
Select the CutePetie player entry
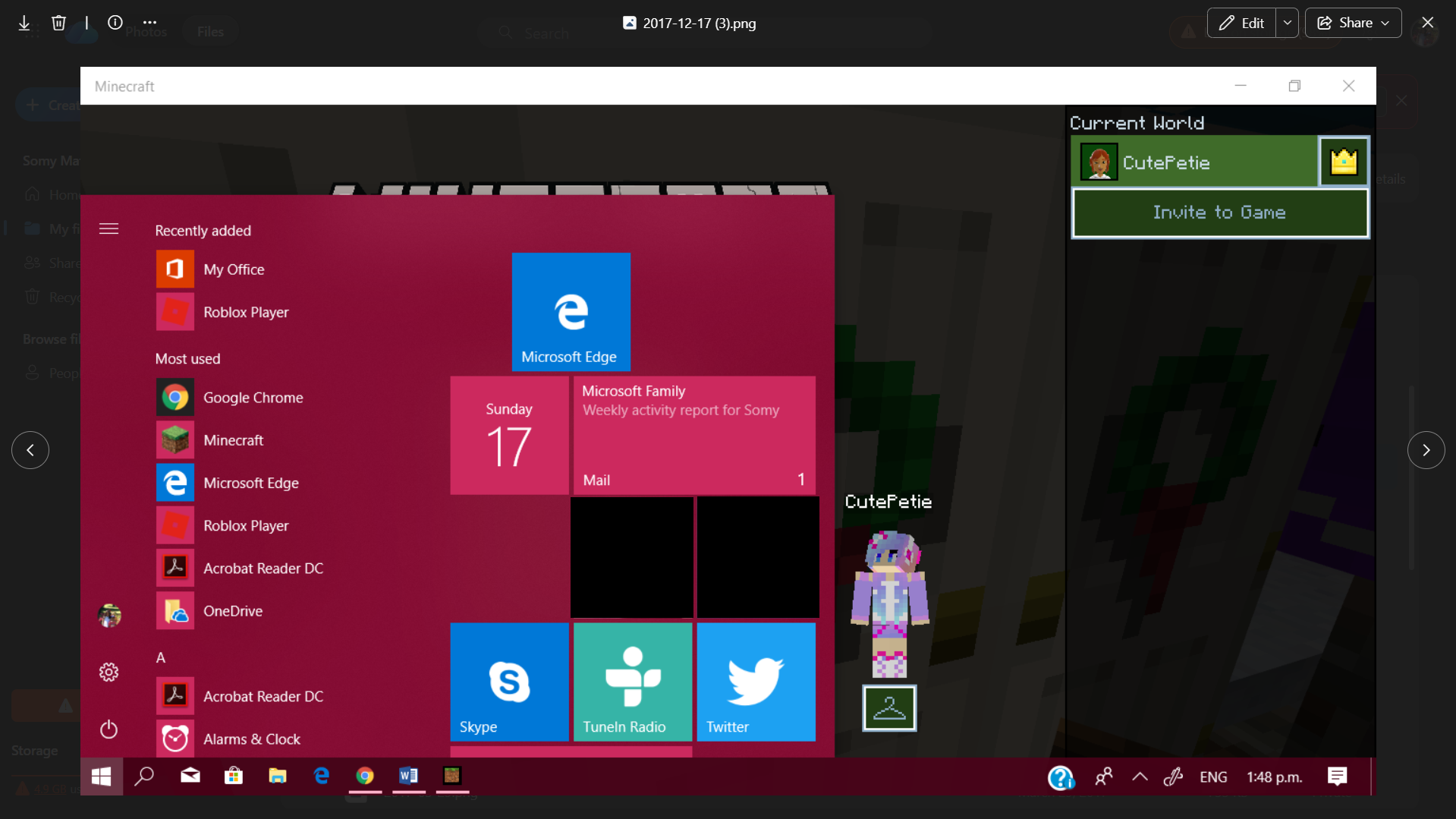coord(1194,162)
